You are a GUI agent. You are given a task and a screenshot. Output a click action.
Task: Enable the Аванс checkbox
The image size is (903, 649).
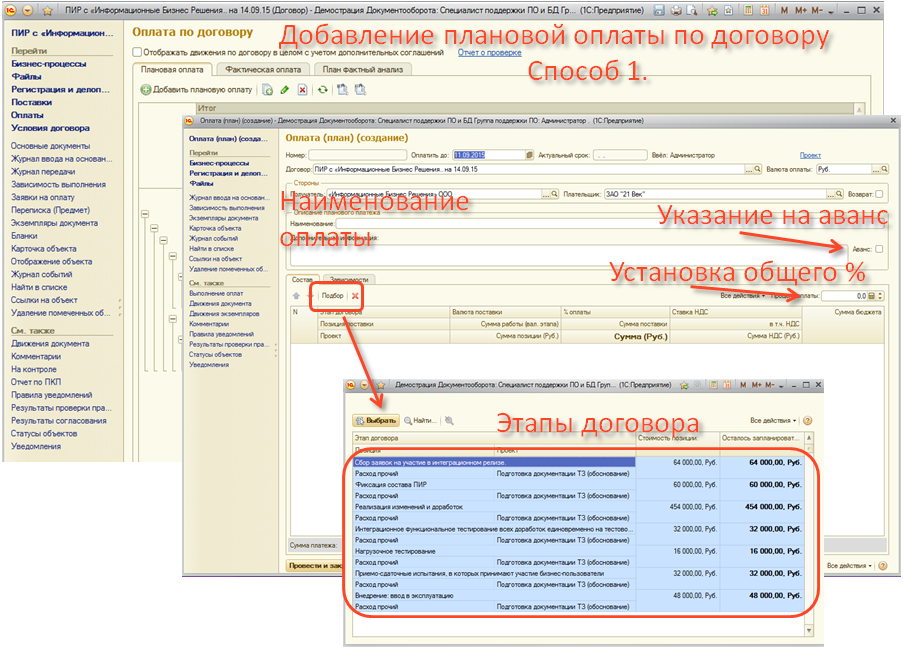878,249
